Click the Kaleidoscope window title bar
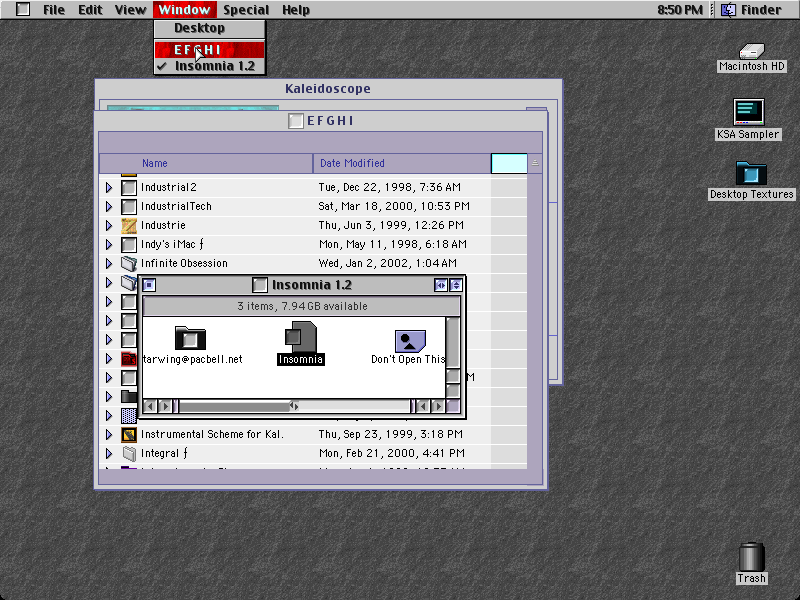 click(x=328, y=89)
